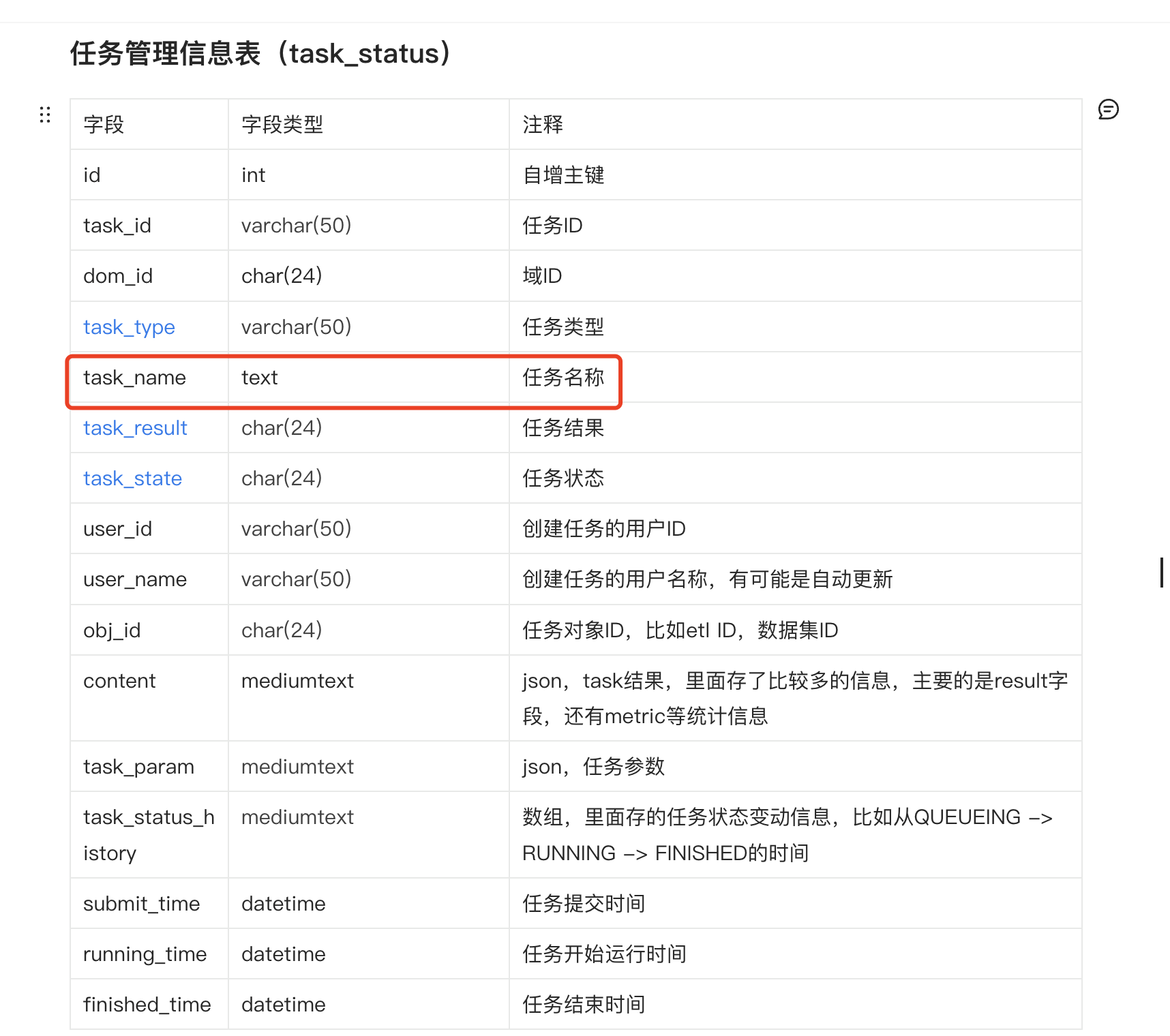Click the page title 任务管理信息表 heading
This screenshot has width=1170, height=1036.
pyautogui.click(x=260, y=54)
